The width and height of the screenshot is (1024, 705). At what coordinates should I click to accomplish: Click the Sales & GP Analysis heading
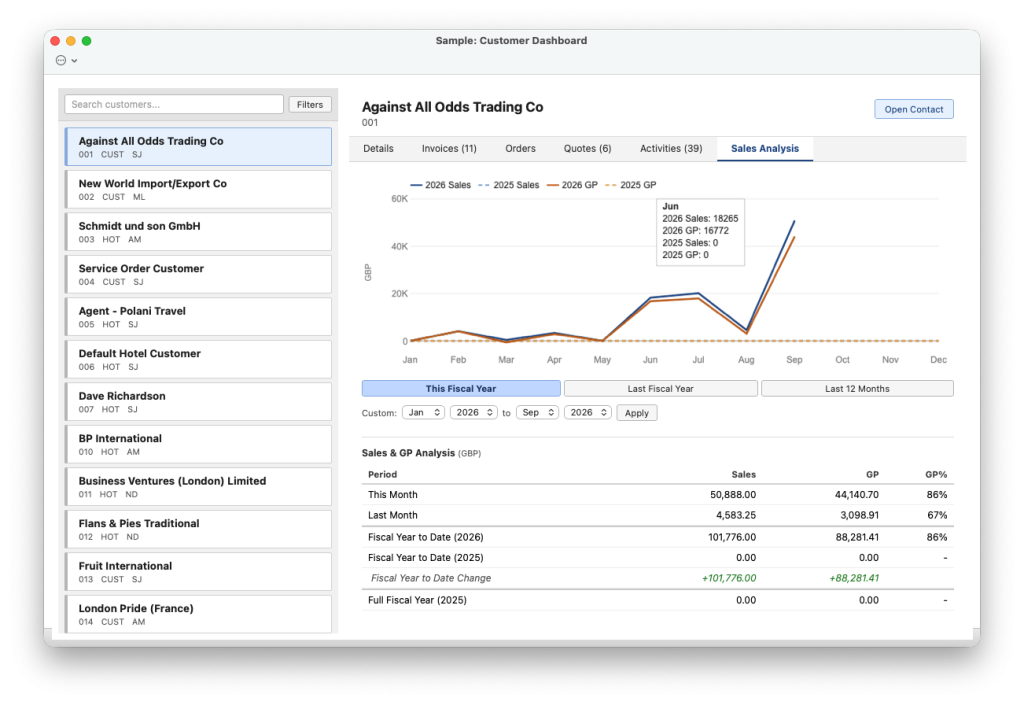pyautogui.click(x=408, y=453)
